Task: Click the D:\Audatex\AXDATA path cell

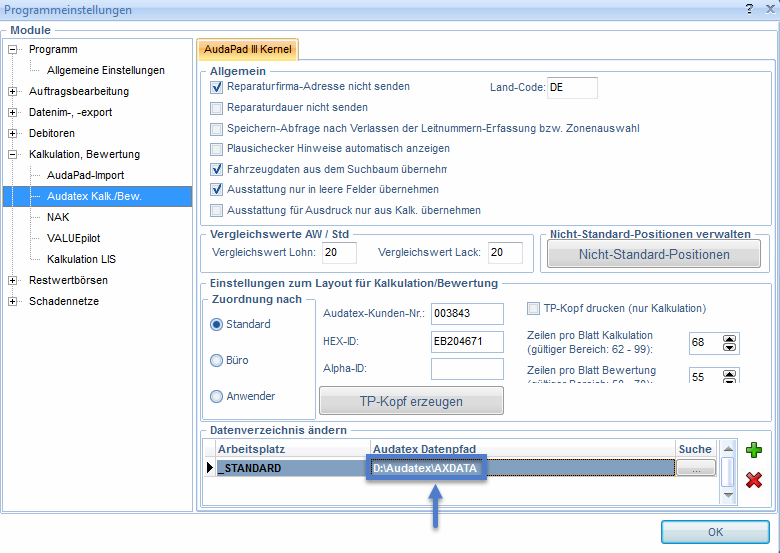Action: click(522, 468)
